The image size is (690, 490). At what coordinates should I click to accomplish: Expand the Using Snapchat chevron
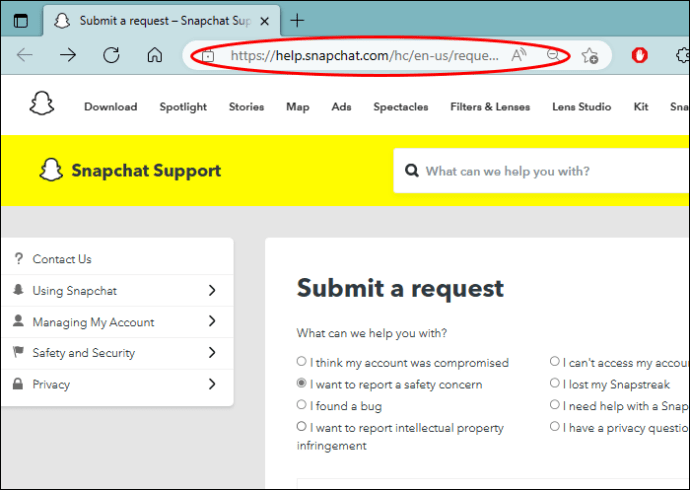coord(212,290)
